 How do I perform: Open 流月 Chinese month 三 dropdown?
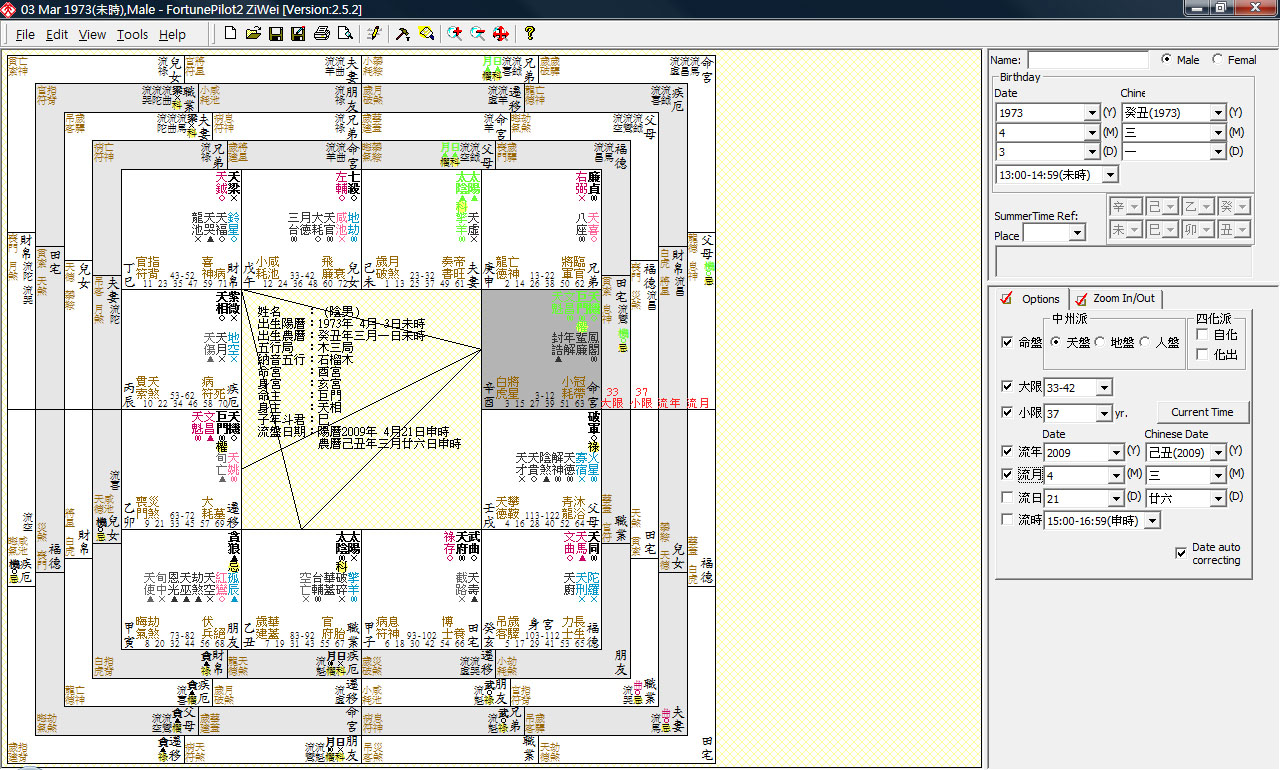[1217, 474]
